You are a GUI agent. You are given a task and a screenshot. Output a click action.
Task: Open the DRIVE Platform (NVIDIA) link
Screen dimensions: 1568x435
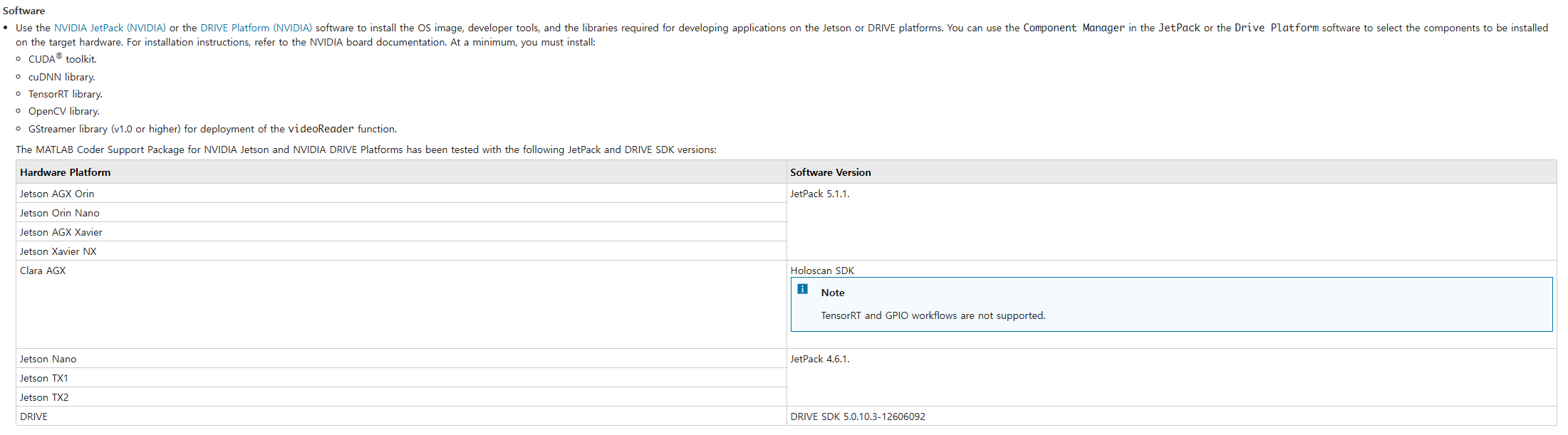pos(256,28)
